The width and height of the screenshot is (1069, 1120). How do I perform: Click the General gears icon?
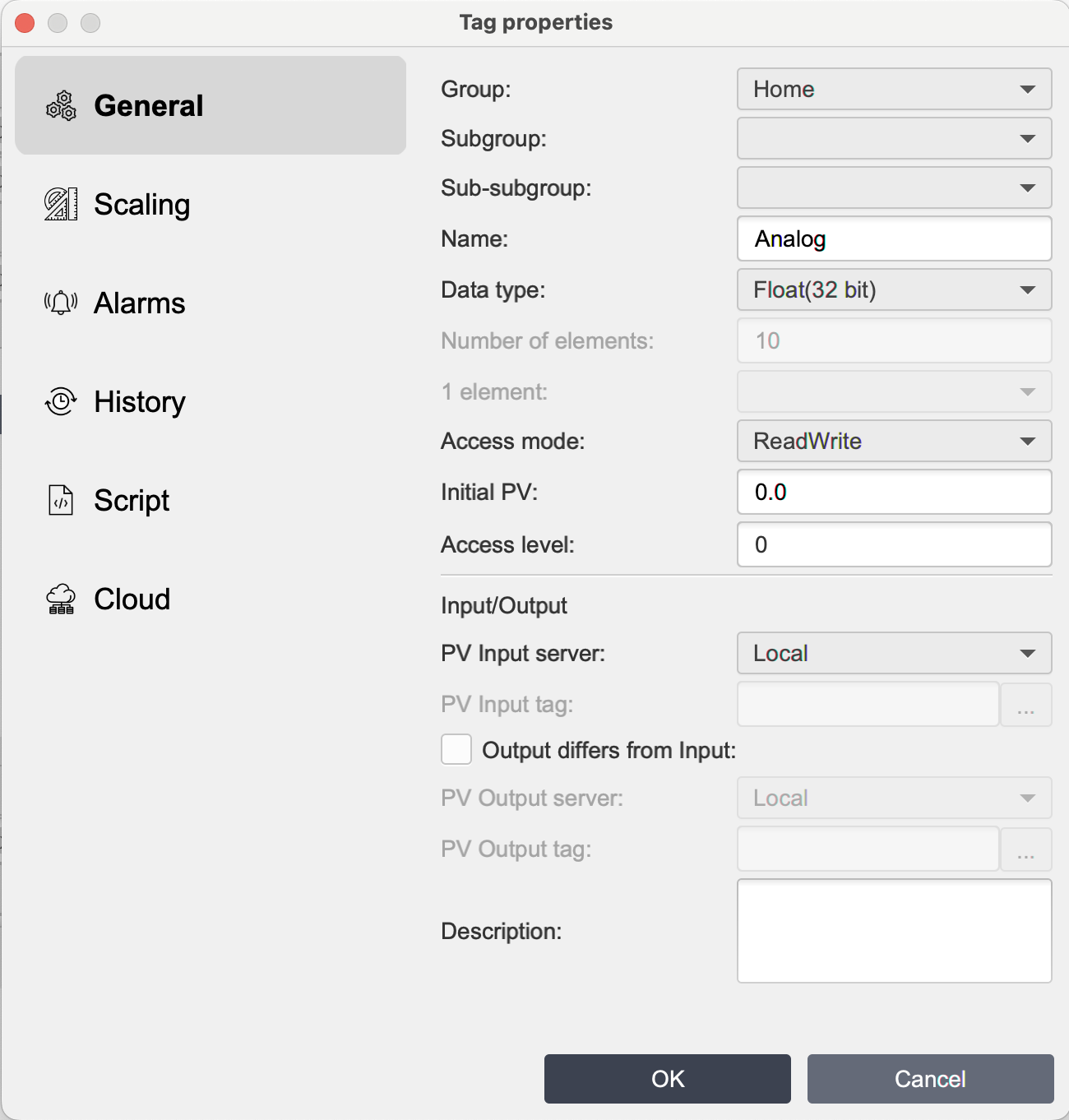tap(61, 106)
